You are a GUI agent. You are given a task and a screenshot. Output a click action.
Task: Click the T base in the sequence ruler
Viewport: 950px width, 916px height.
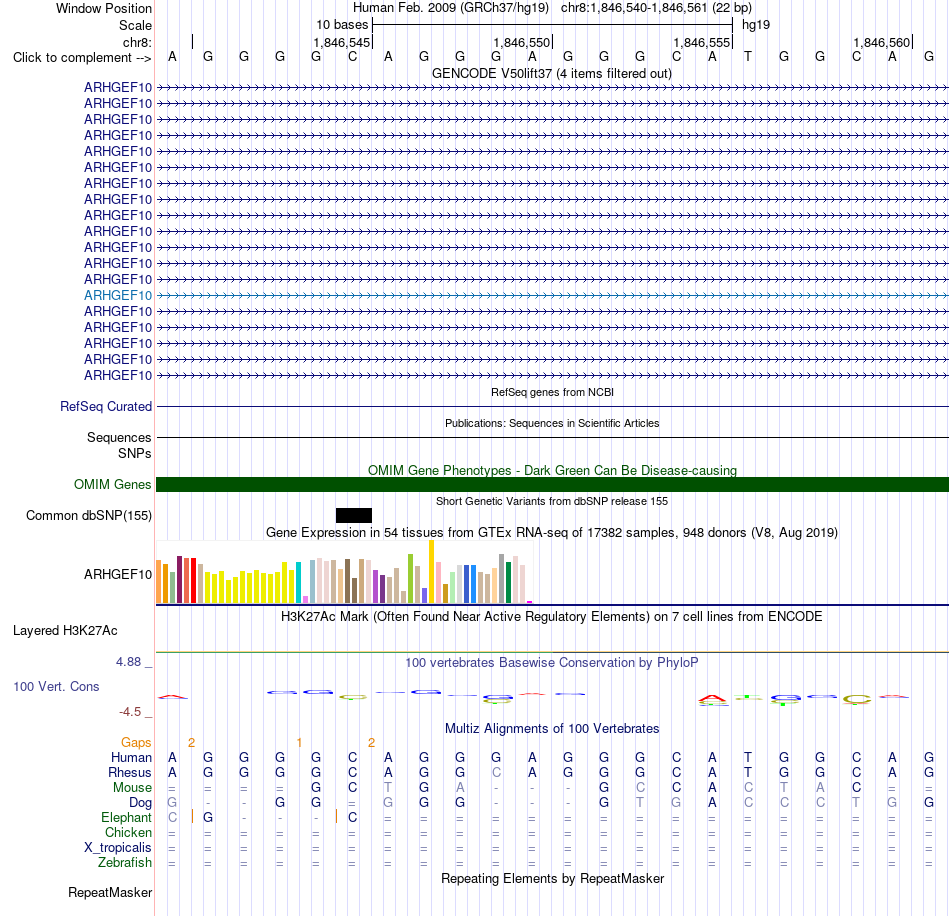748,56
